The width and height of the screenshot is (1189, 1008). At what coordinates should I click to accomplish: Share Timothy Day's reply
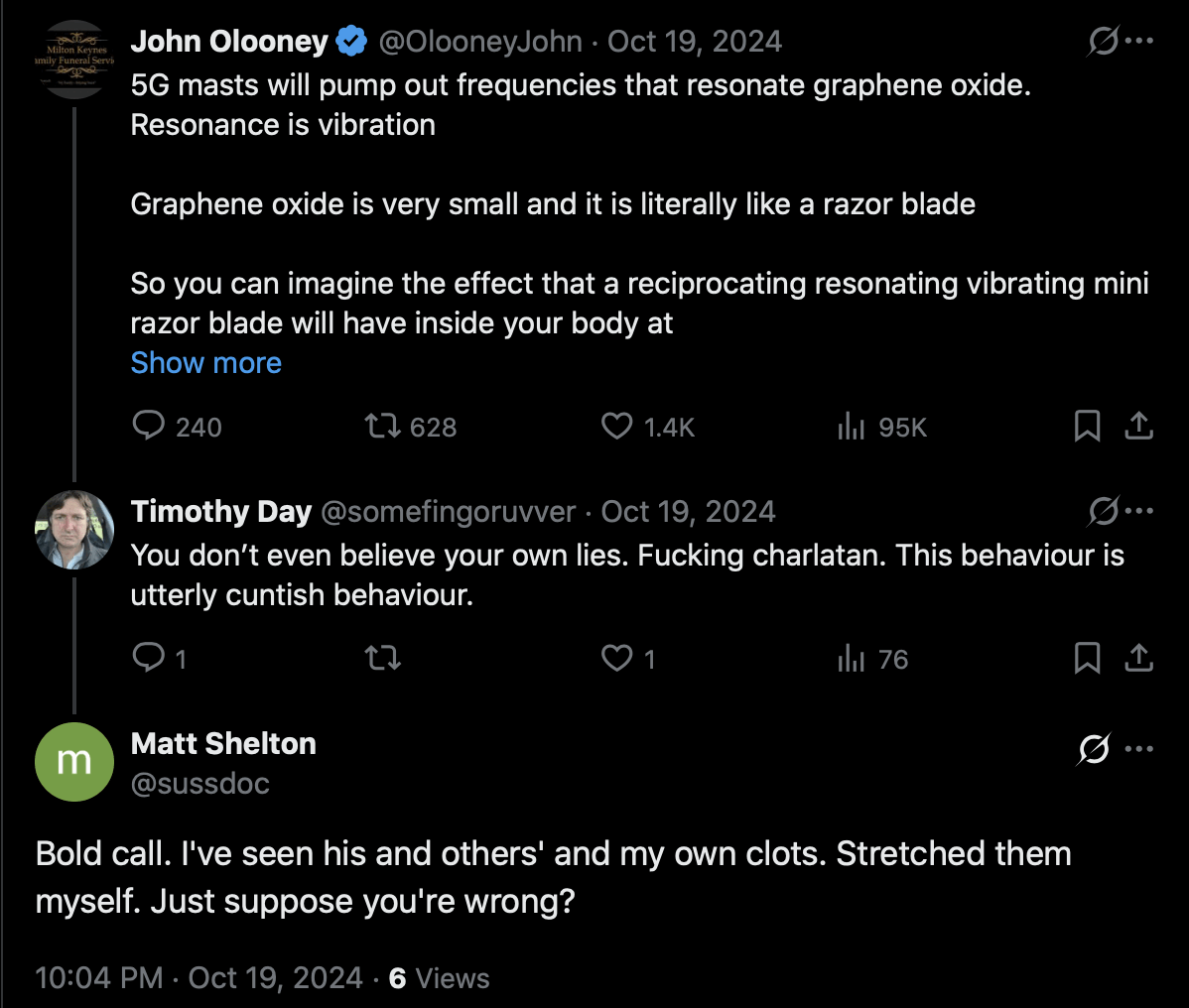[x=1138, y=658]
